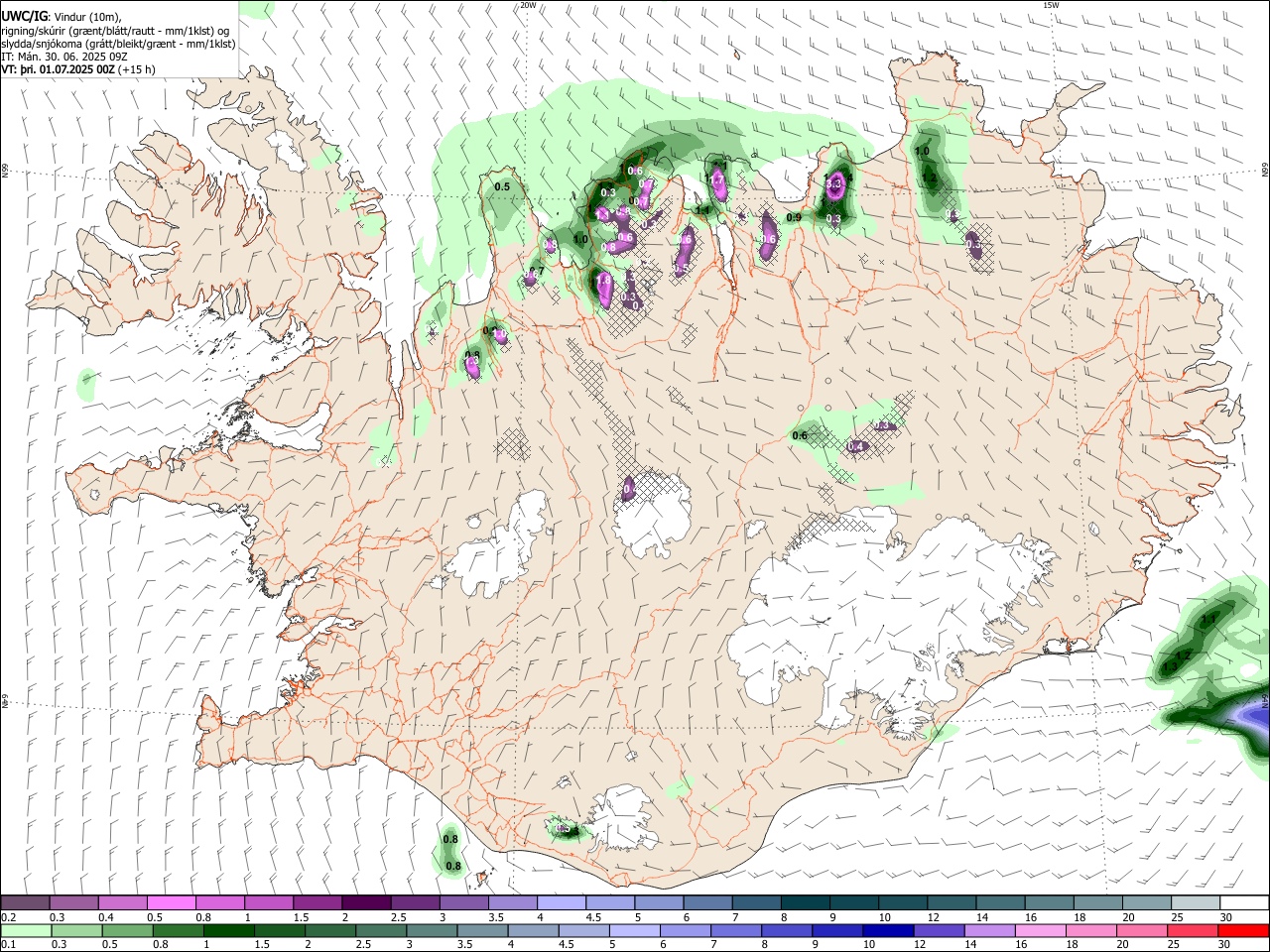Pick the light pink swatch labeled 16 in the lower scale
This screenshot has height=952, width=1270.
[x=1041, y=930]
